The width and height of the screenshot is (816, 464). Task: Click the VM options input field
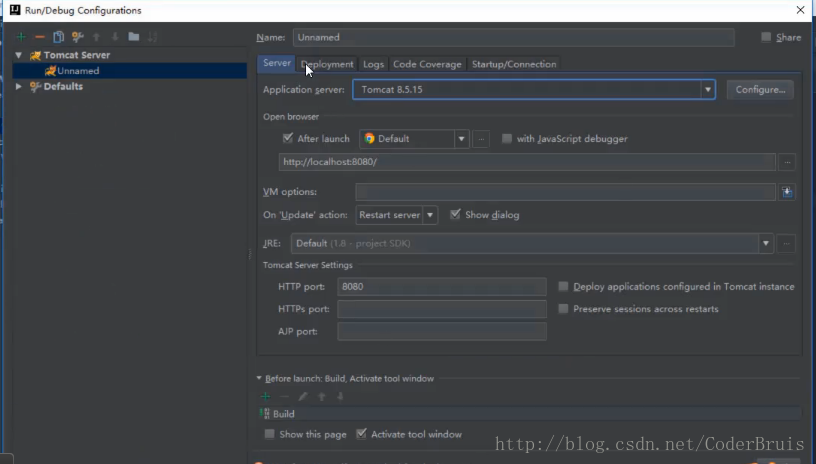[x=566, y=192]
